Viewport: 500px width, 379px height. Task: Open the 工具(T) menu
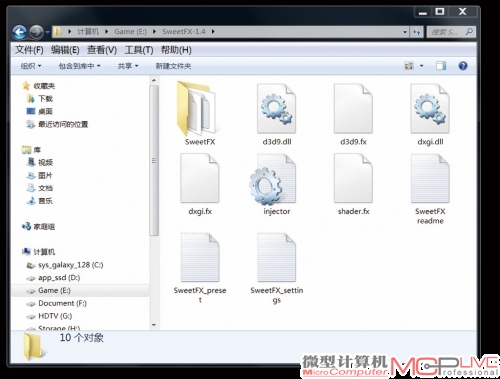(x=139, y=50)
